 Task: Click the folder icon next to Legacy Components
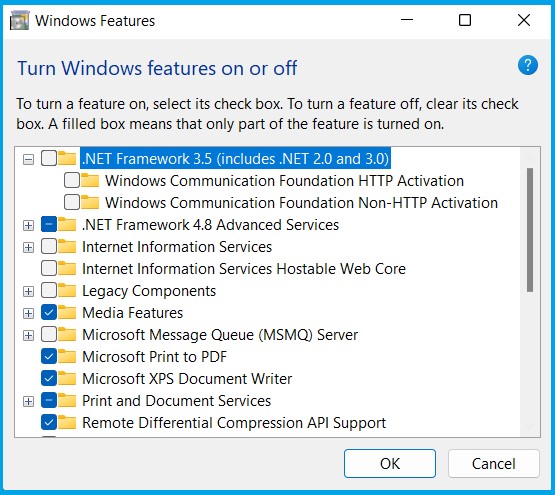point(67,291)
